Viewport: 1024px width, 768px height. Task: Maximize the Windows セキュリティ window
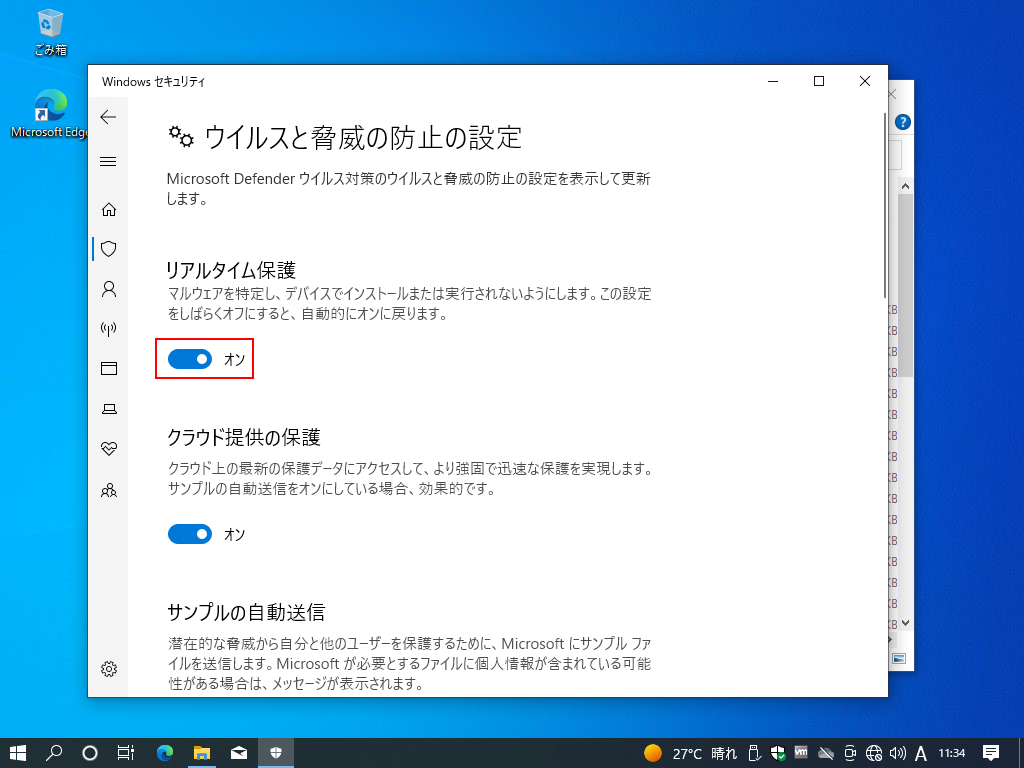tap(819, 81)
